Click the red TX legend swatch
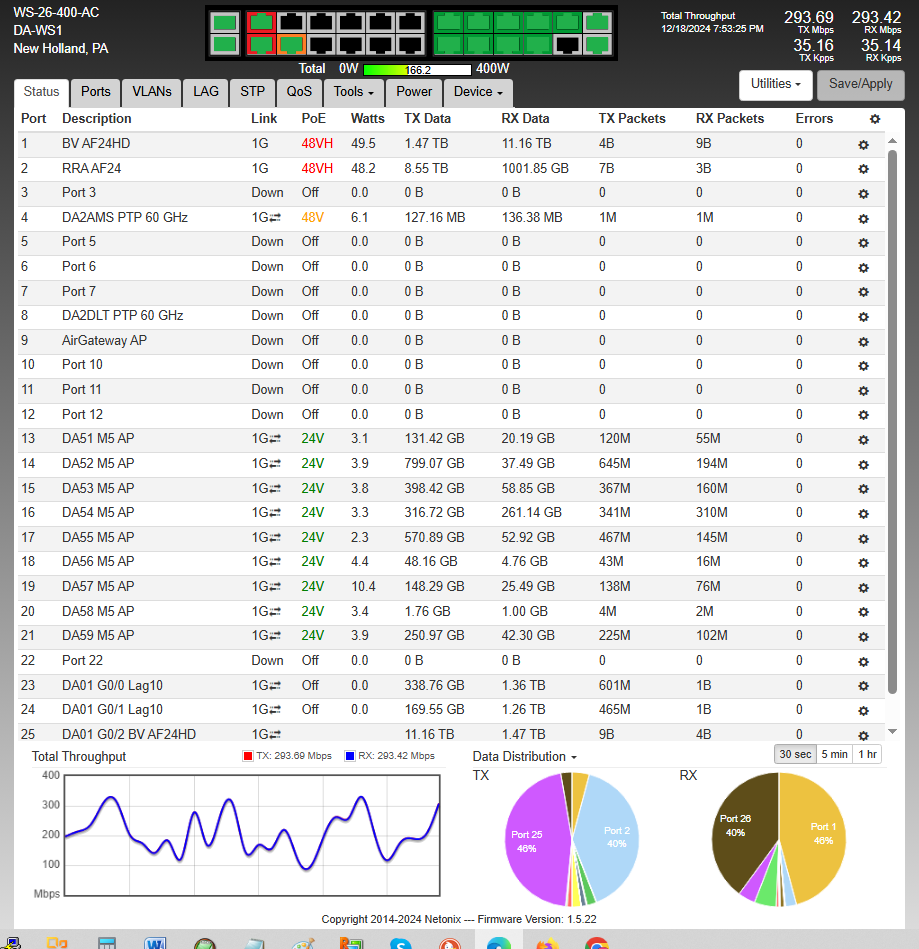This screenshot has width=919, height=949. pos(248,756)
